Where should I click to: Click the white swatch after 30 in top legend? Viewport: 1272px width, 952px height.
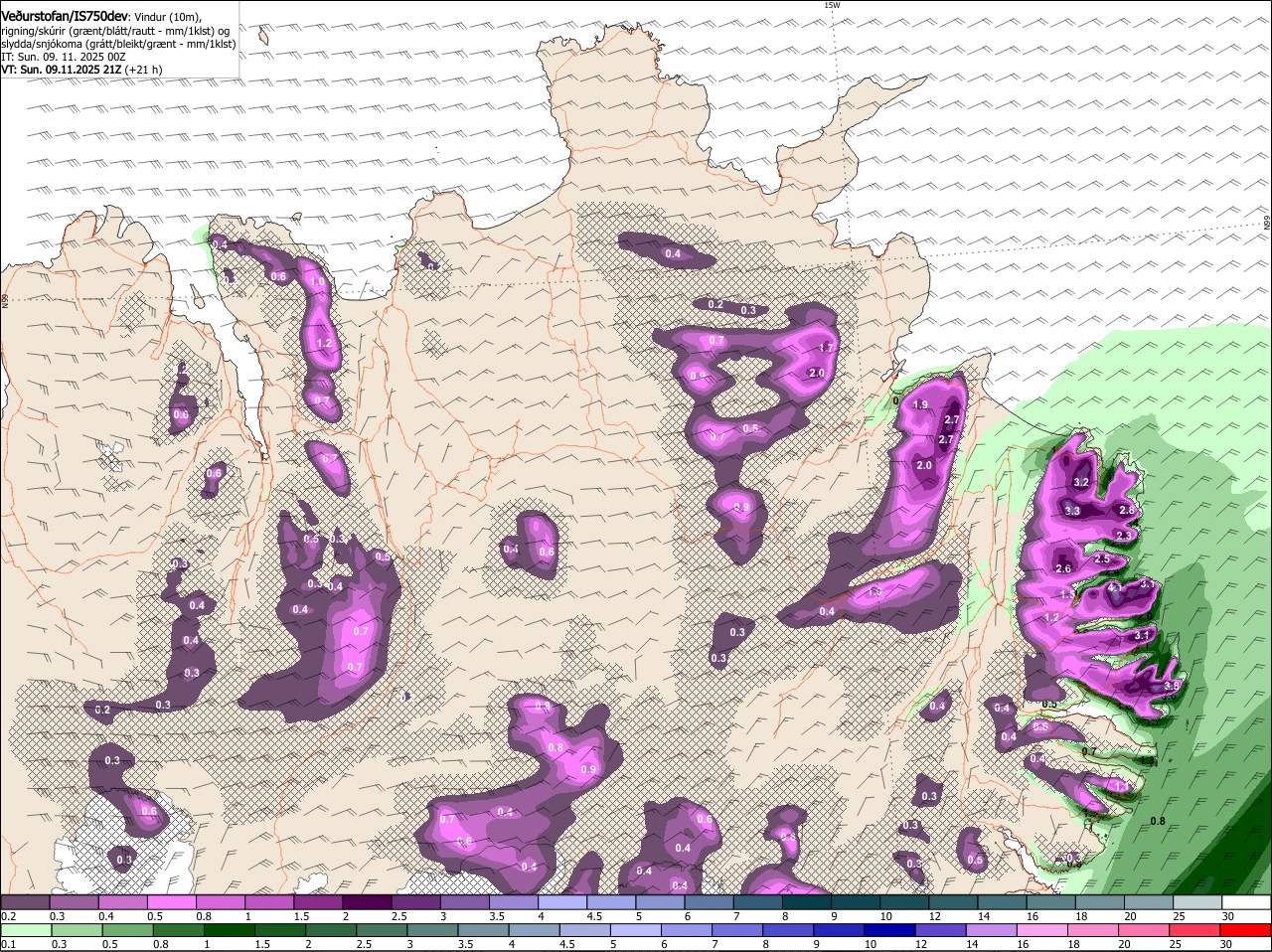1247,902
